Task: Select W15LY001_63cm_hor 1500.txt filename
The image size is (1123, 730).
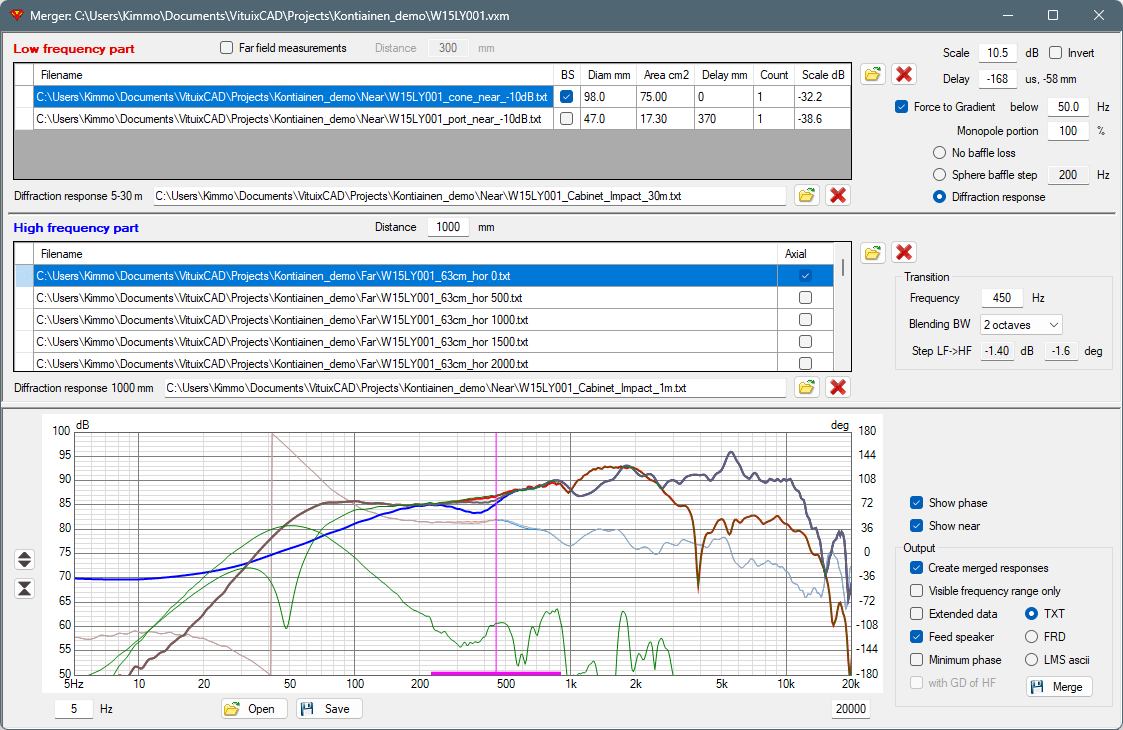Action: [282, 342]
